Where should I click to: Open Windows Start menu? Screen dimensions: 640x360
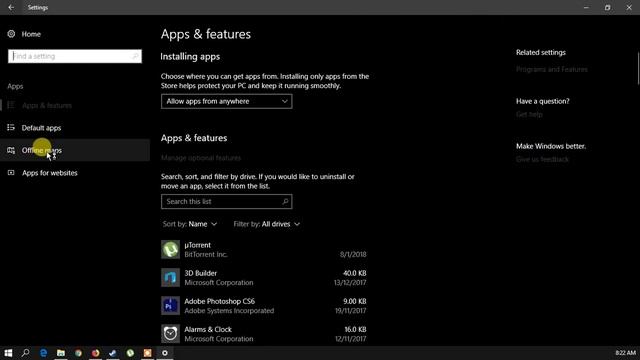point(8,353)
